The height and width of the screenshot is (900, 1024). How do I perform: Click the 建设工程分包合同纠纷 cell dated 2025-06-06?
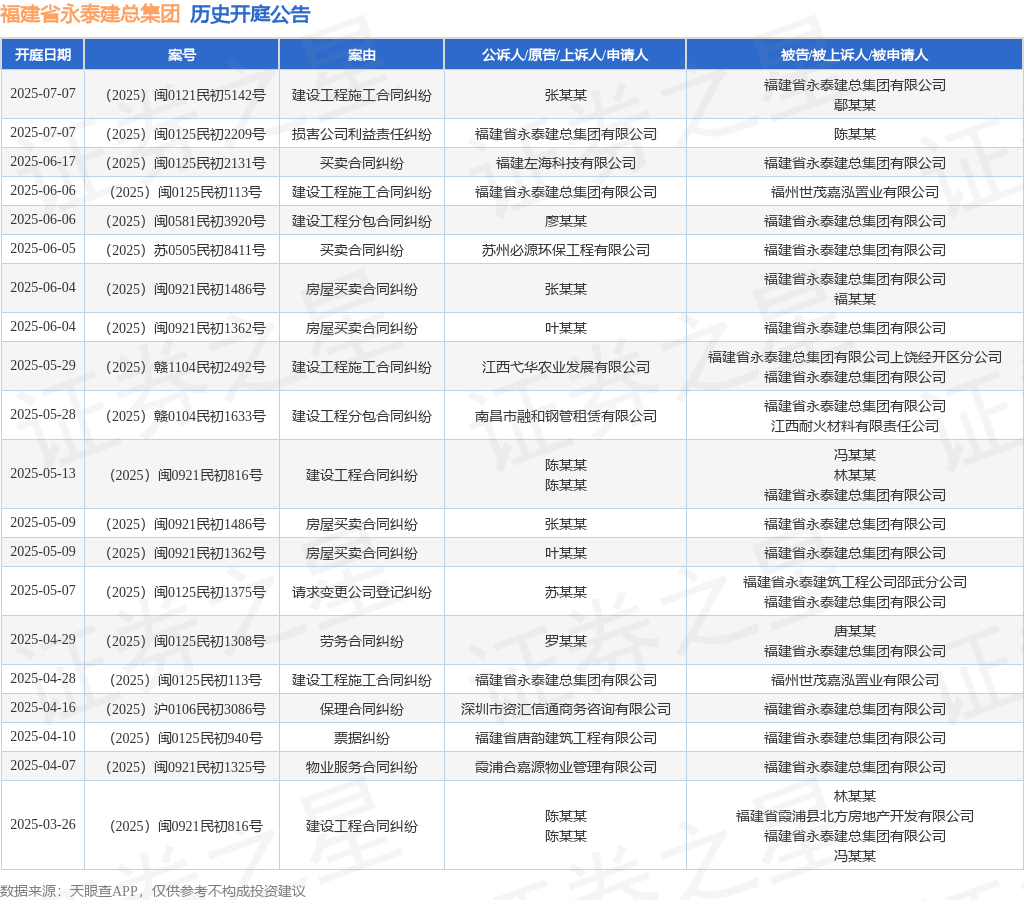coord(362,221)
